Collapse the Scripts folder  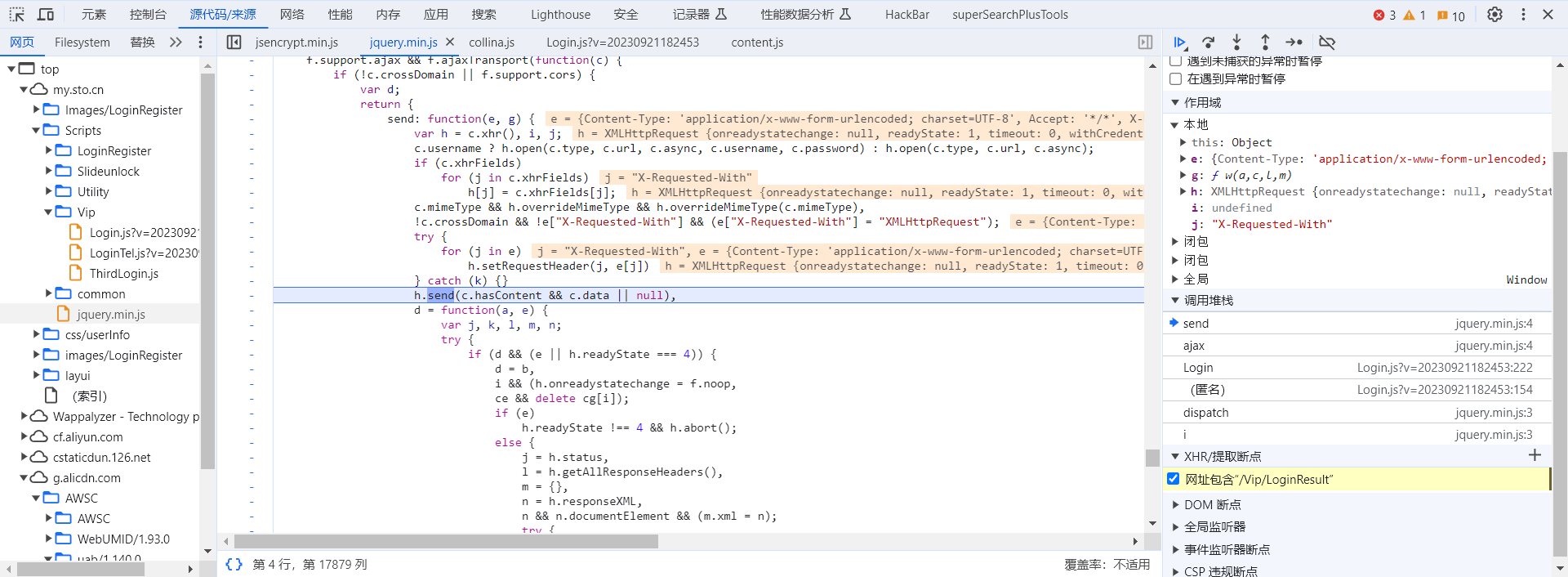coord(36,130)
